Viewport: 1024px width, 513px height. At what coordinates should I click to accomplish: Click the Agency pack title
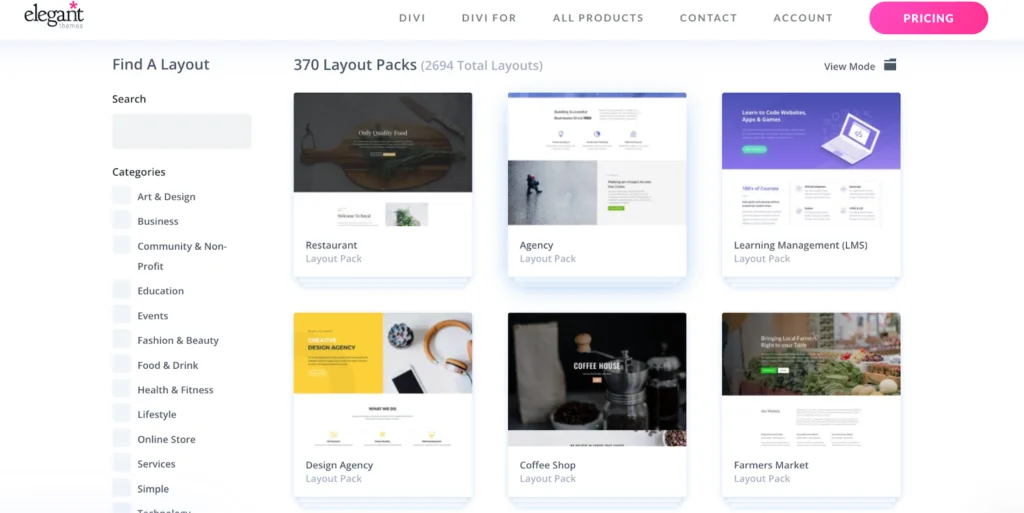536,245
